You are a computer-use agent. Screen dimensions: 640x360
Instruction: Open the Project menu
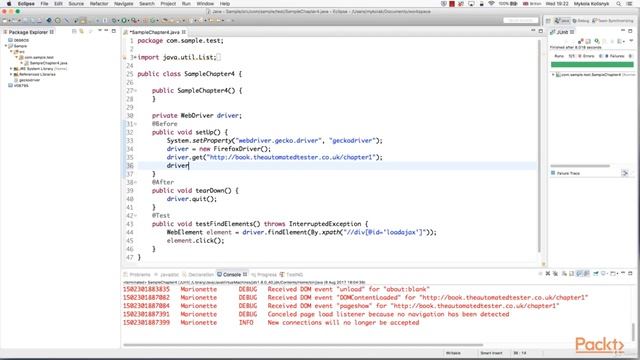(x=168, y=4)
